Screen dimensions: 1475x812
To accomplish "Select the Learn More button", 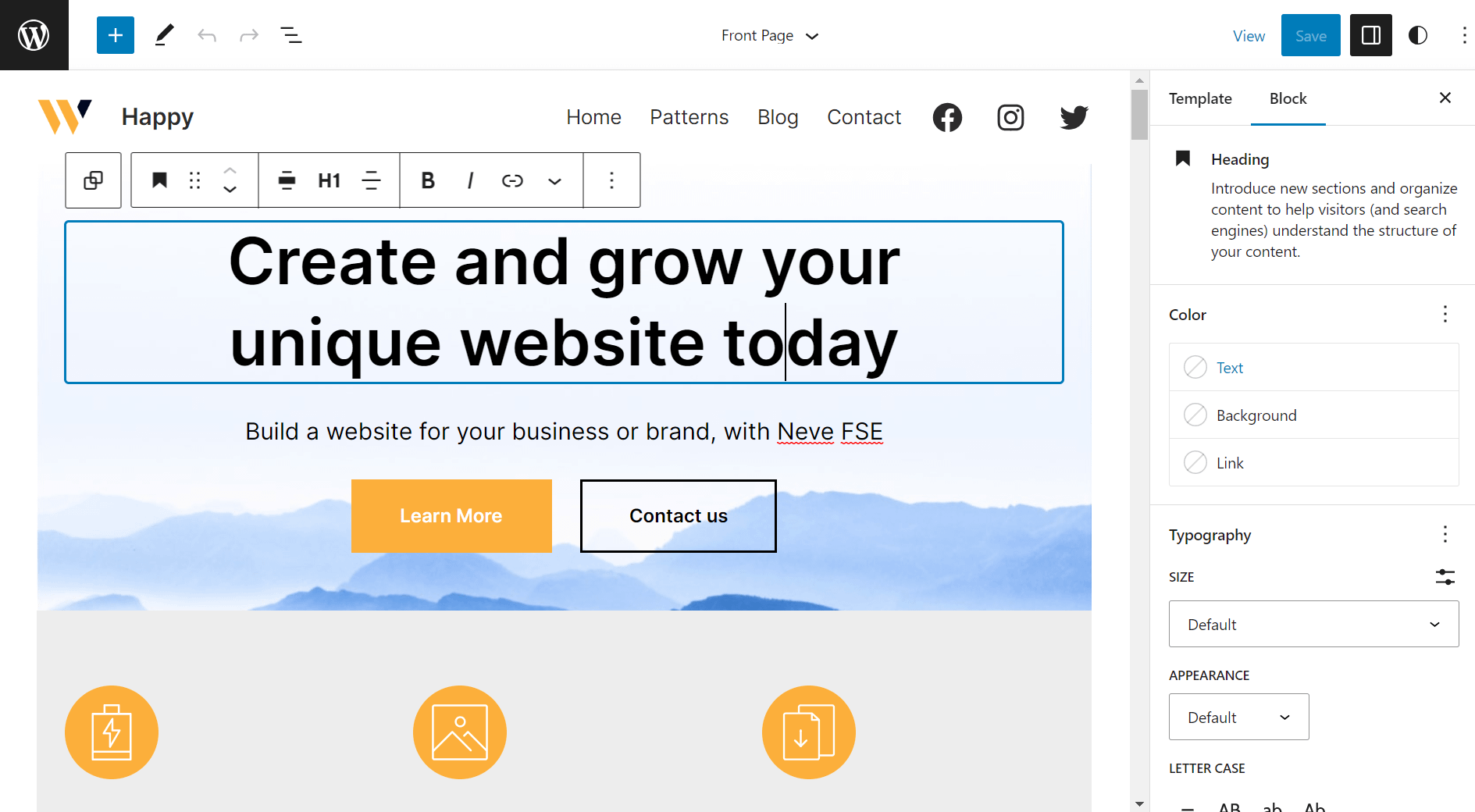I will [x=451, y=516].
